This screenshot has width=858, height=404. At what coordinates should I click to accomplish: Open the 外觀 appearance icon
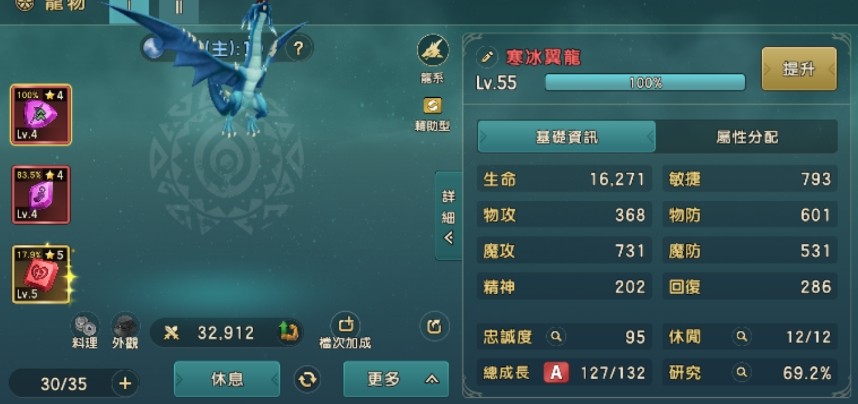tap(125, 325)
